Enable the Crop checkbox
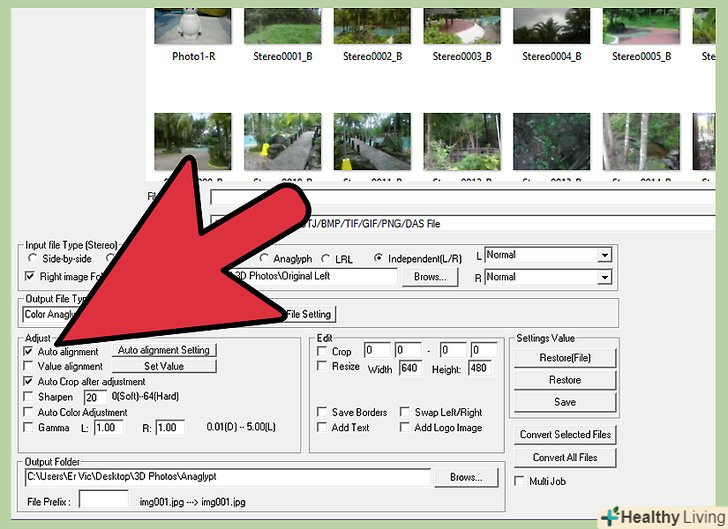 coord(321,351)
